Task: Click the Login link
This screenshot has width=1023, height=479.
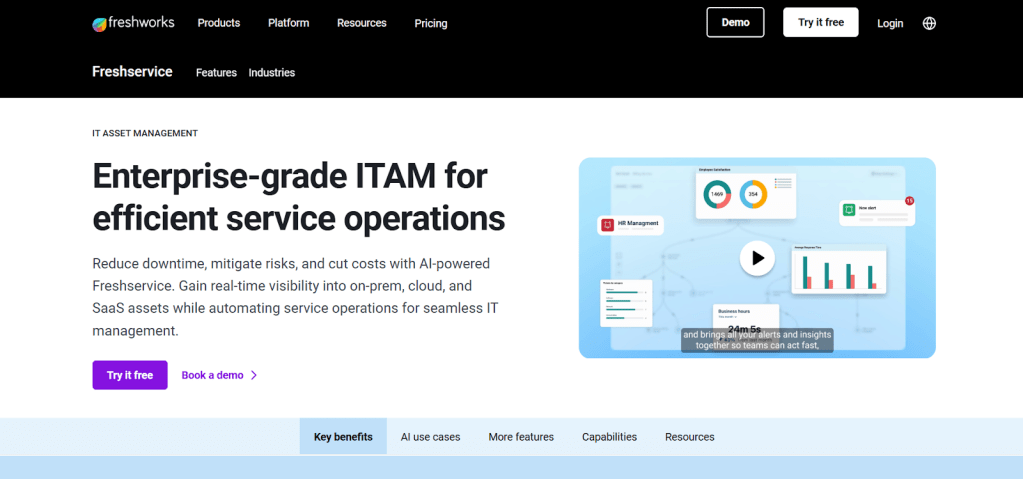Action: (x=890, y=23)
